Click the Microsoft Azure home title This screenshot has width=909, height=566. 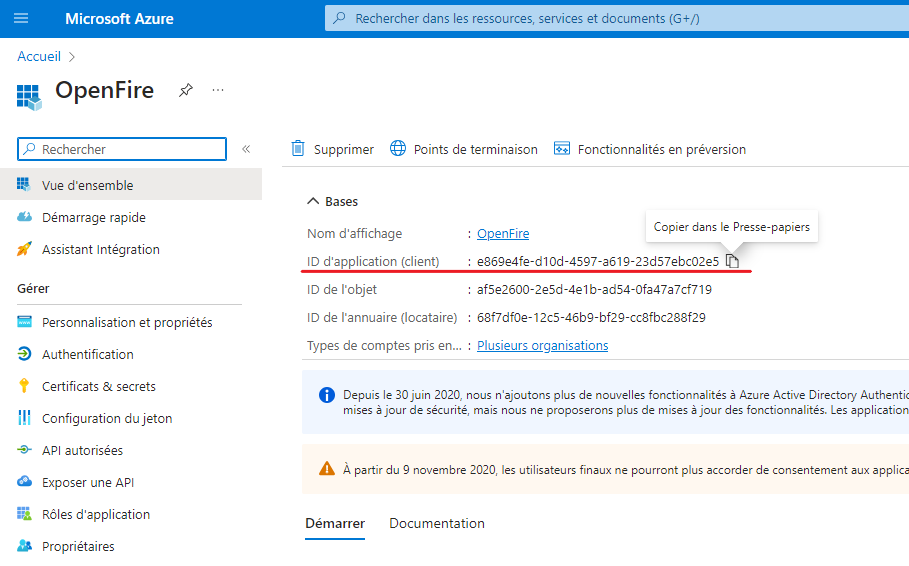pos(119,19)
